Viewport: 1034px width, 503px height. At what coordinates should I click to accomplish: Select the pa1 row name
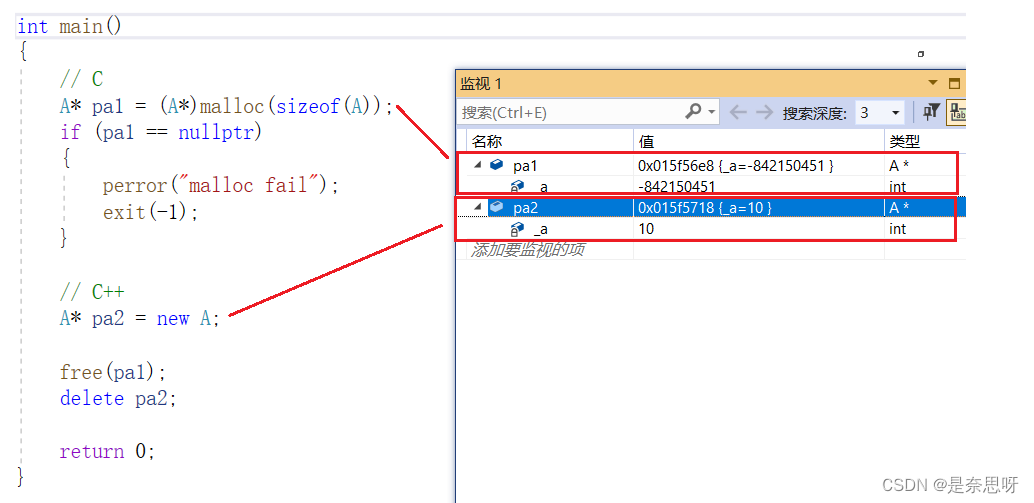pos(525,165)
